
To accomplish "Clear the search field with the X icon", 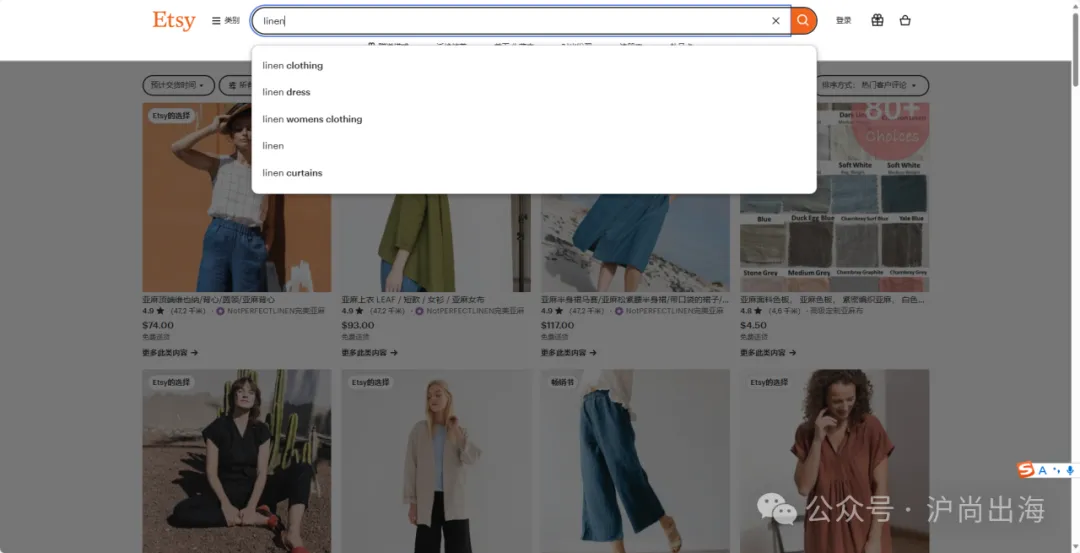I will [x=776, y=21].
